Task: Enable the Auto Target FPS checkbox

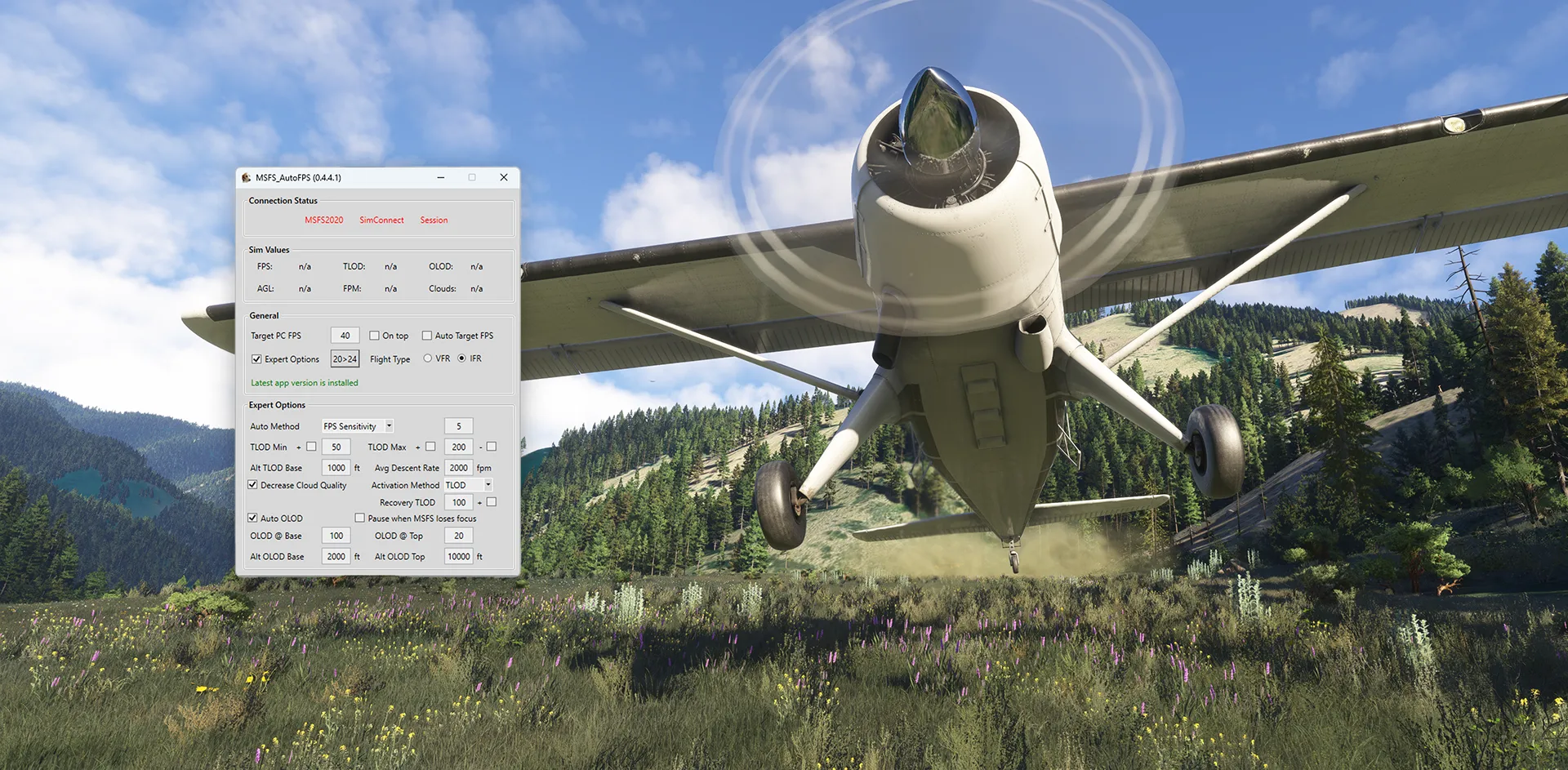Action: (x=426, y=336)
